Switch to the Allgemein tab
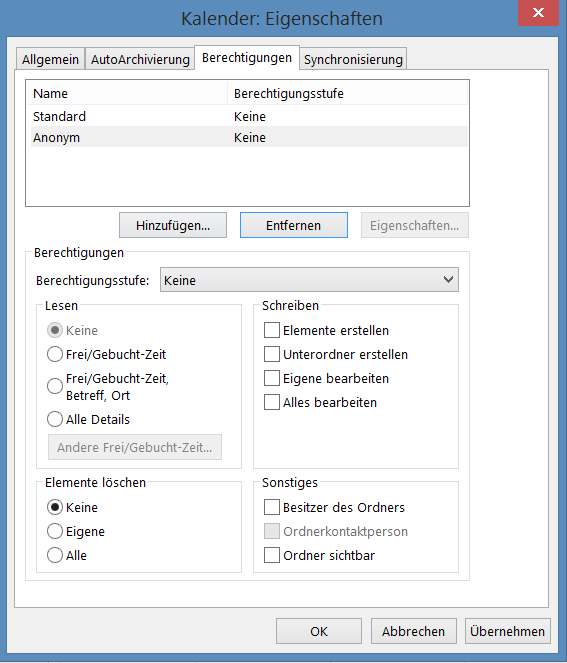Viewport: 567px width, 663px height. (50, 59)
